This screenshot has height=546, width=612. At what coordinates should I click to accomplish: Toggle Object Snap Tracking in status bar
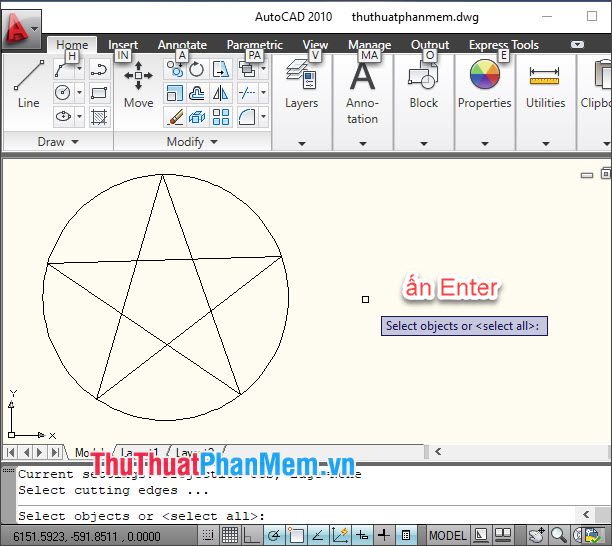318,535
